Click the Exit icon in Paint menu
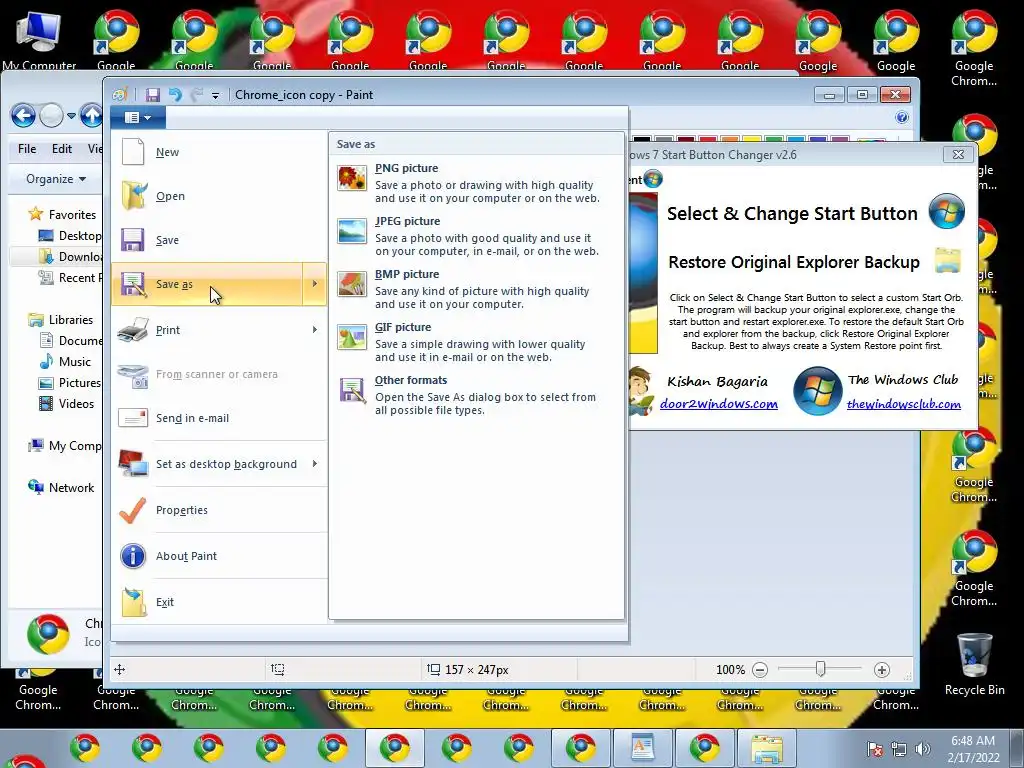Screen dimensions: 1024x768 point(134,602)
